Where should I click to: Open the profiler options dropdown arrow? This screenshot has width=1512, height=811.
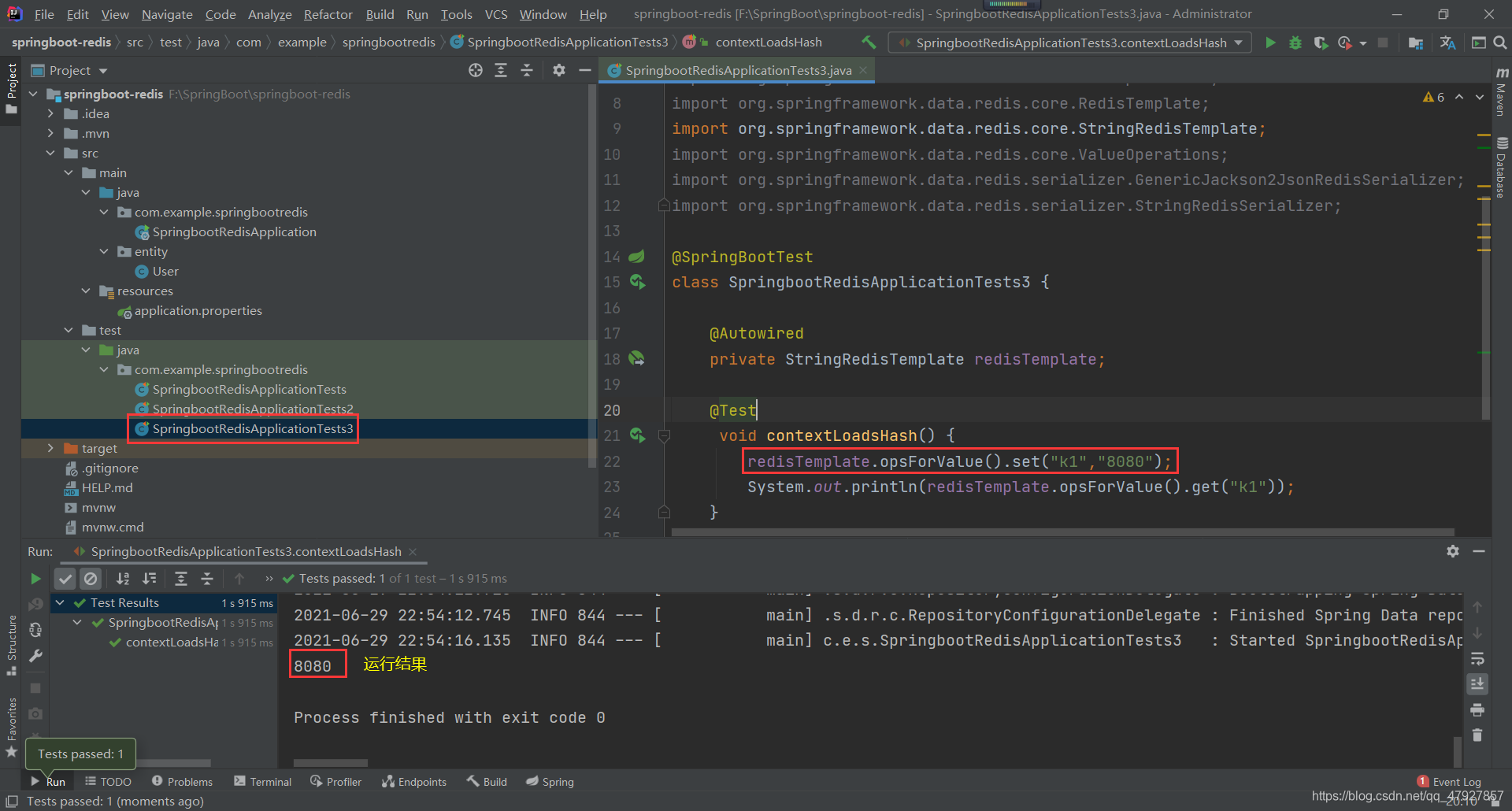1362,43
